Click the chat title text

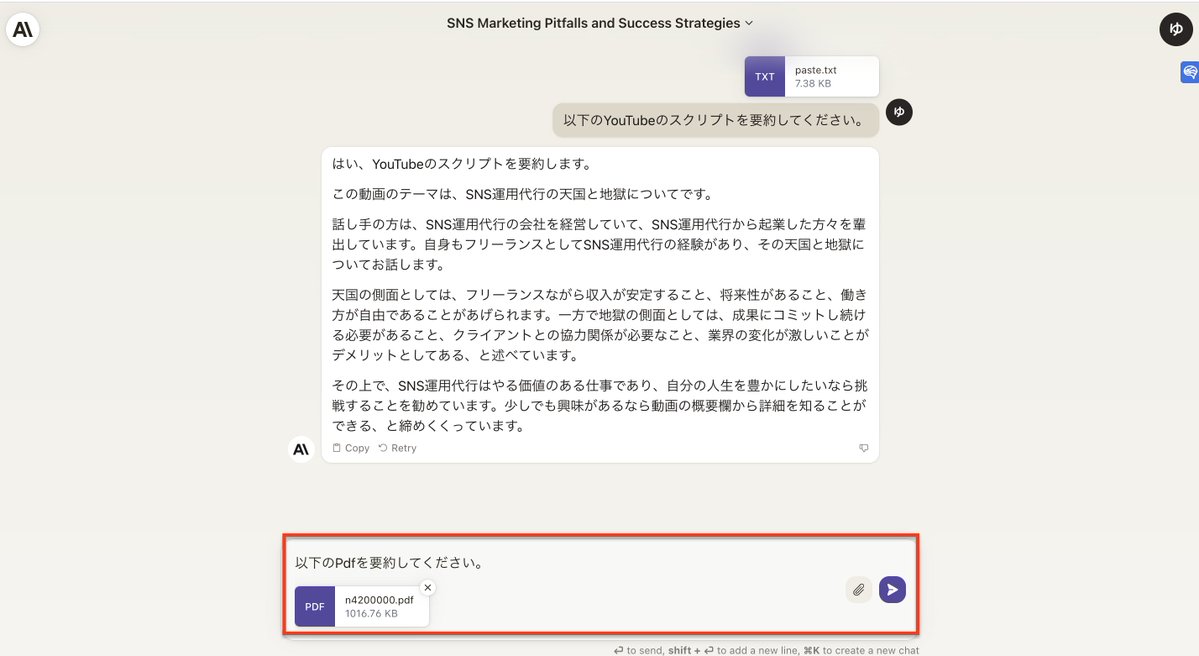pos(593,23)
